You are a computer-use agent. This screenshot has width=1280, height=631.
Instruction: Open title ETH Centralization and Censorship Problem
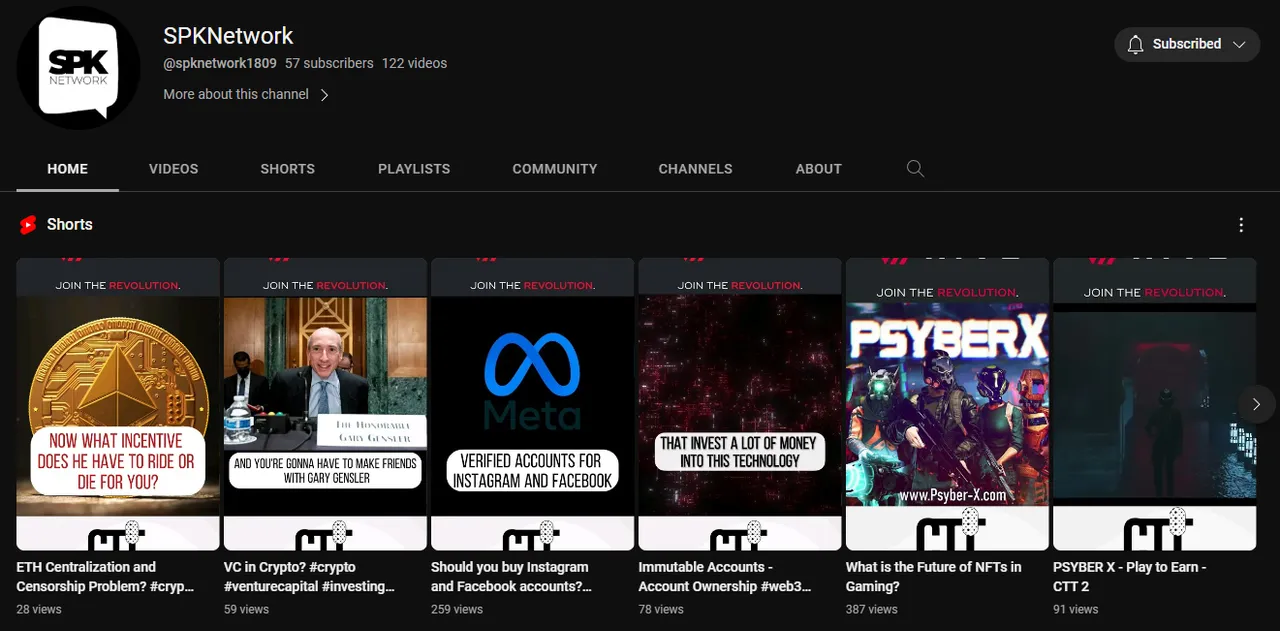[x=105, y=577]
